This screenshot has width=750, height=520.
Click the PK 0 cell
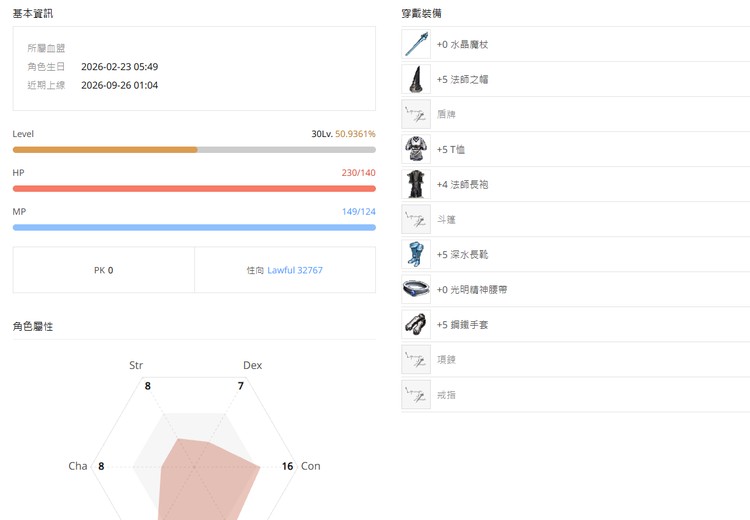104,270
